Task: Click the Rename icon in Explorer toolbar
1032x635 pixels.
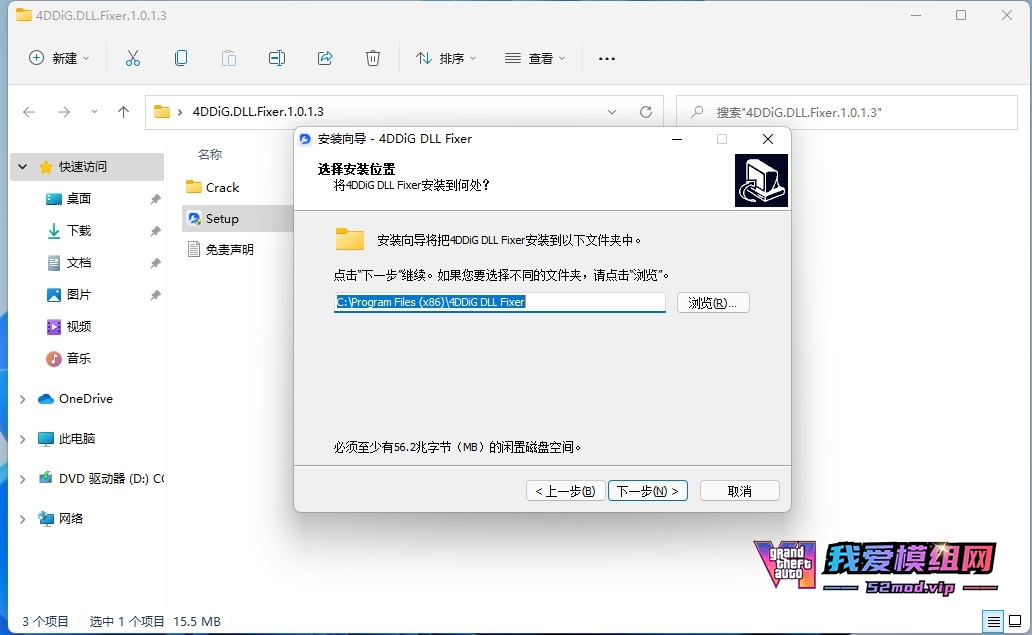Action: [277, 59]
